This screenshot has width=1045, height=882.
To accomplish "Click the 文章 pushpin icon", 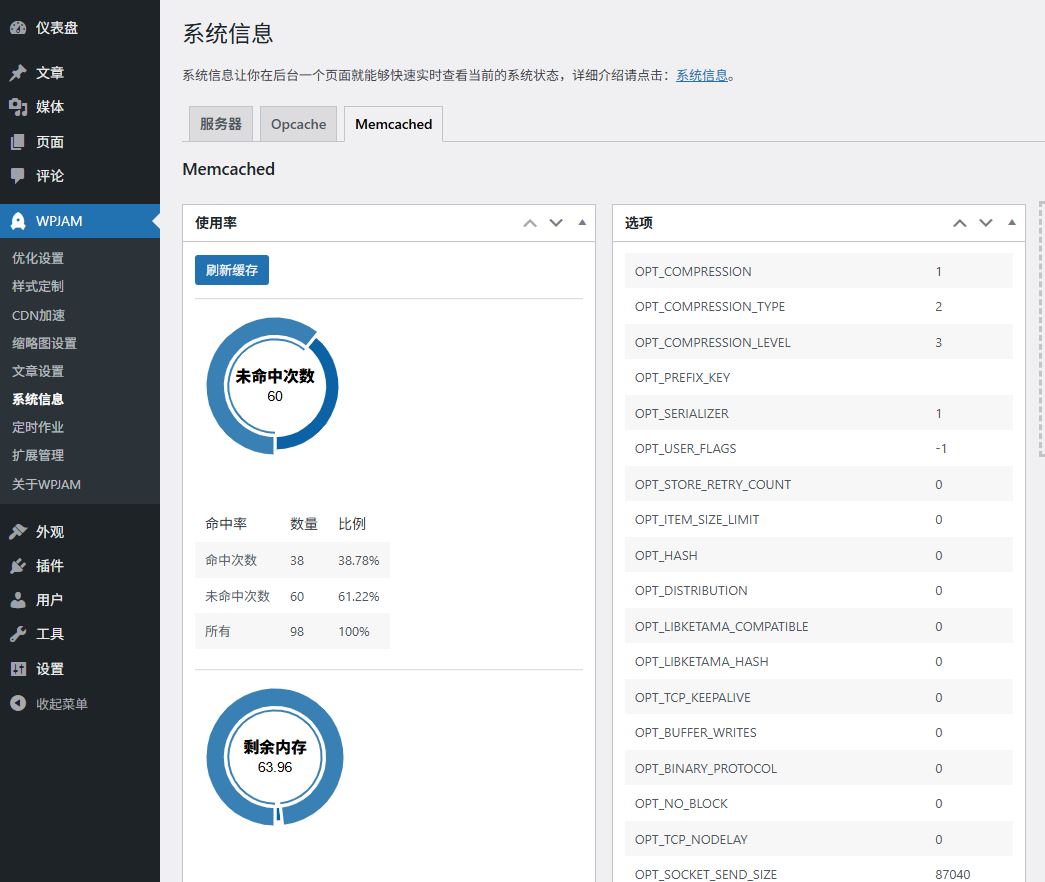I will click(18, 73).
